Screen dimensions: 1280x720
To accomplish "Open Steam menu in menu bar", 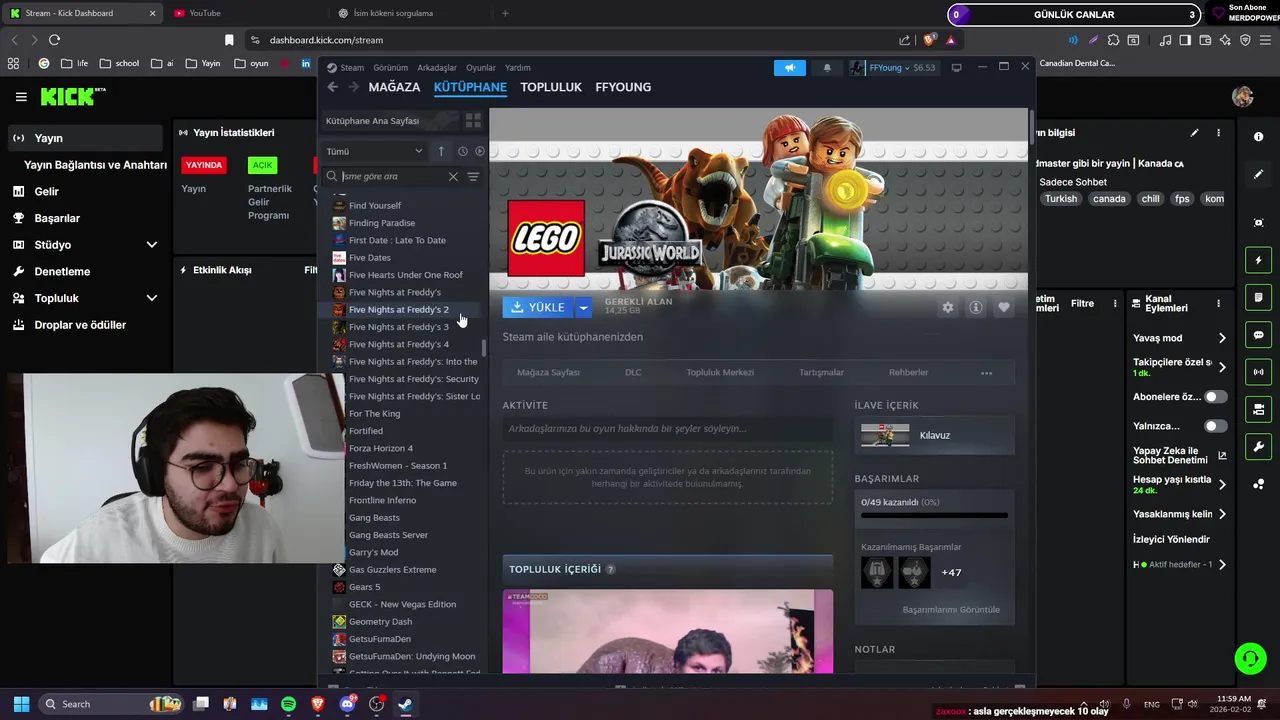I will (x=352, y=68).
